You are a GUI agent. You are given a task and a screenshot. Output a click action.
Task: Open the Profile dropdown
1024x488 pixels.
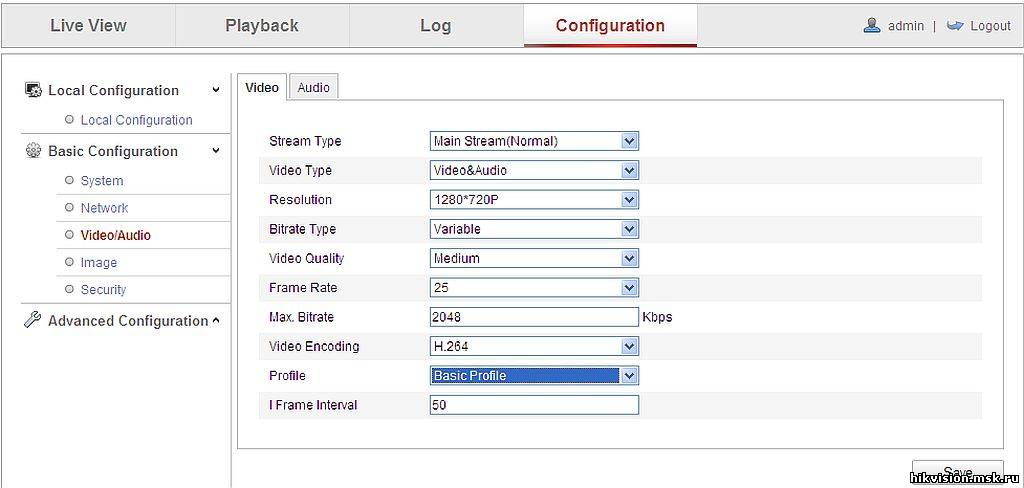click(534, 376)
